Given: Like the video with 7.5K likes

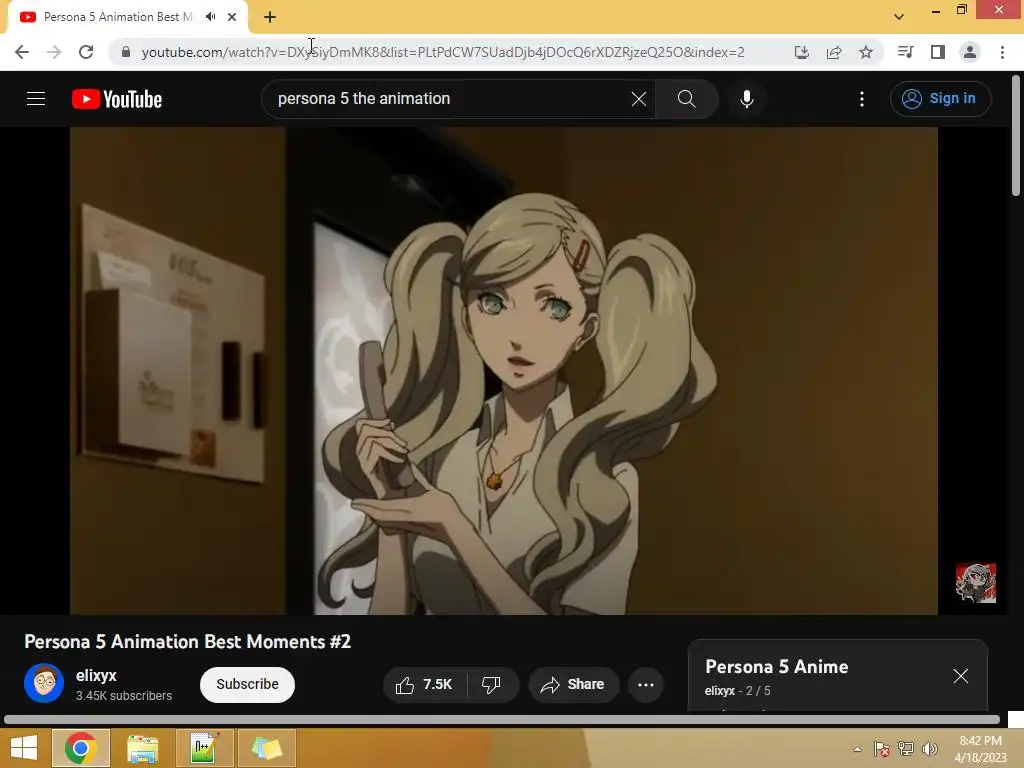Looking at the screenshot, I should coord(424,684).
